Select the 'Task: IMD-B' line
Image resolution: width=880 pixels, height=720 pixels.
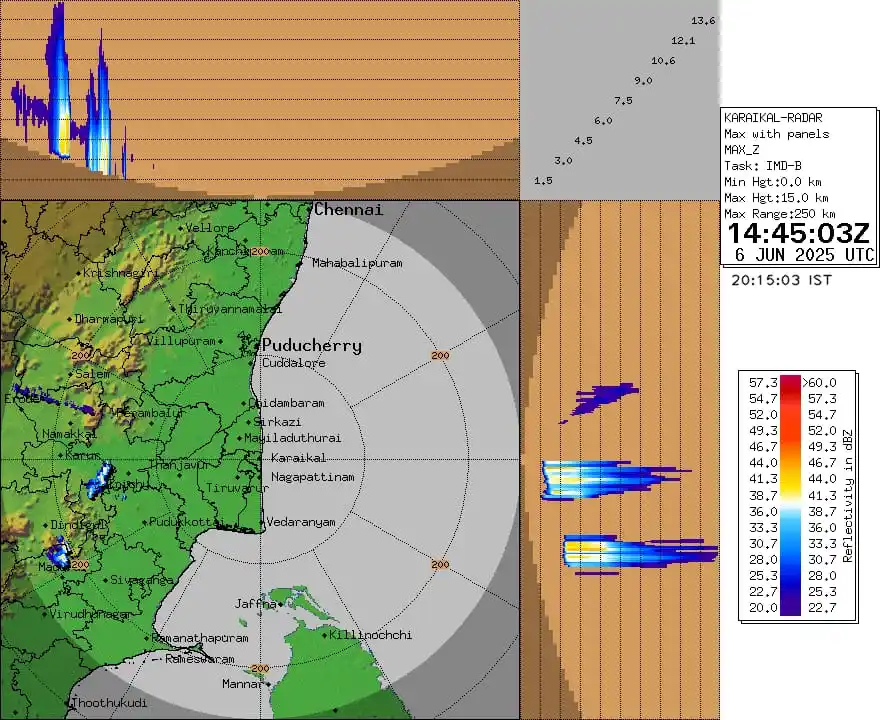pos(763,166)
